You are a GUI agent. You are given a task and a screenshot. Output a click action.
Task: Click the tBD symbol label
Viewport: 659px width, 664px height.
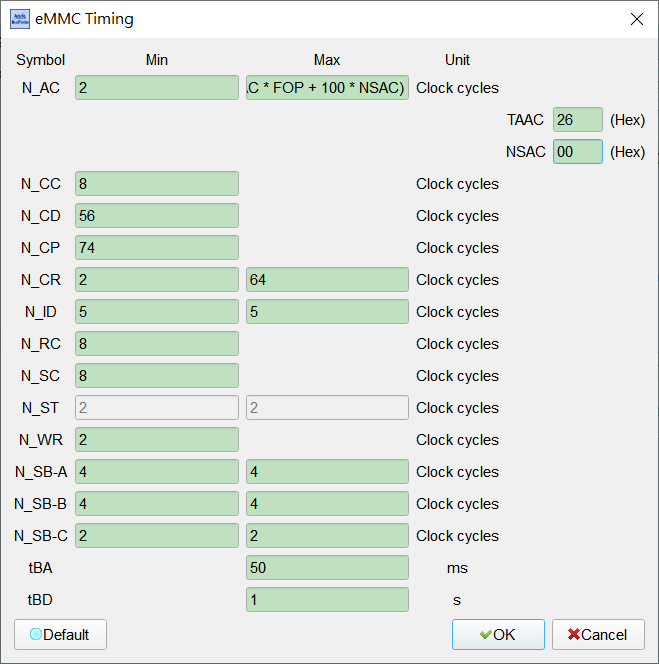click(x=40, y=599)
